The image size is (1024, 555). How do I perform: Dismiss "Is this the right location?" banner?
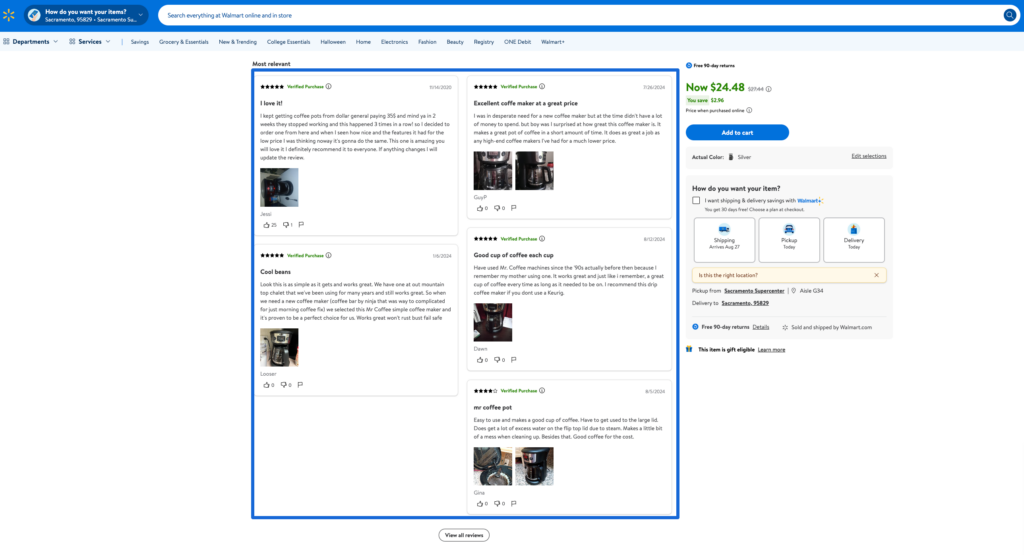[876, 276]
